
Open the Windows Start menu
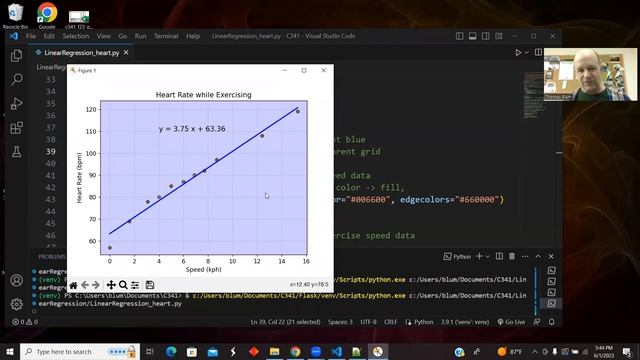click(10, 351)
